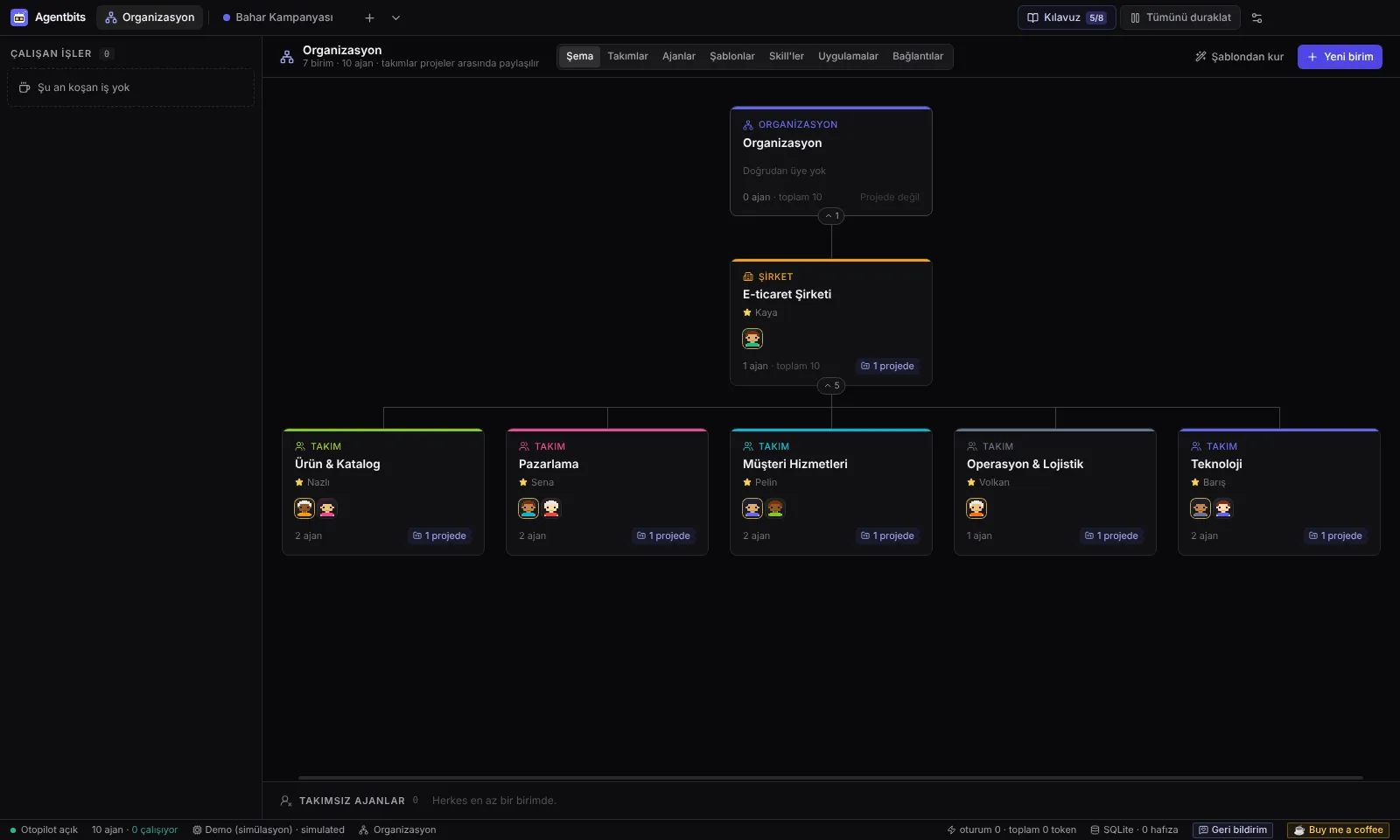Screen dimensions: 1400x840
Task: Collapse E-ticaret Şirketi's five child teams
Action: (x=831, y=386)
